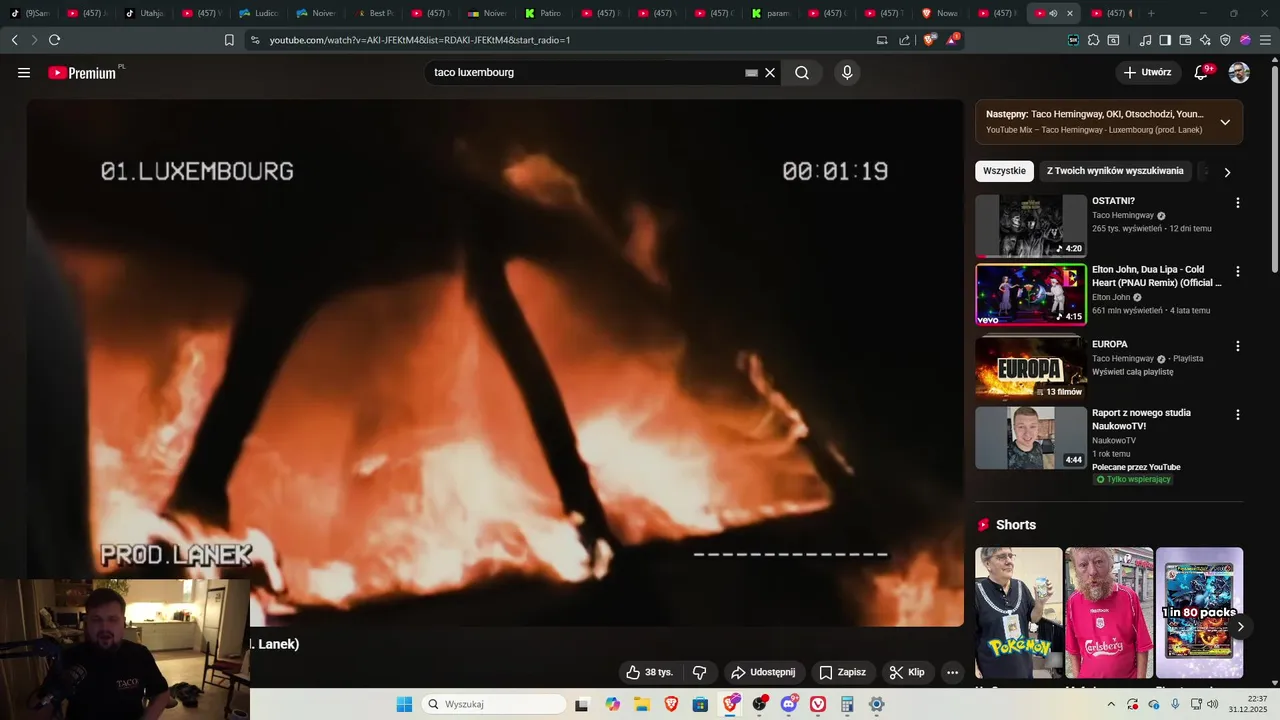Open the Pokémon Shorts thumbnail
Image resolution: width=1280 pixels, height=720 pixels.
tap(1019, 612)
